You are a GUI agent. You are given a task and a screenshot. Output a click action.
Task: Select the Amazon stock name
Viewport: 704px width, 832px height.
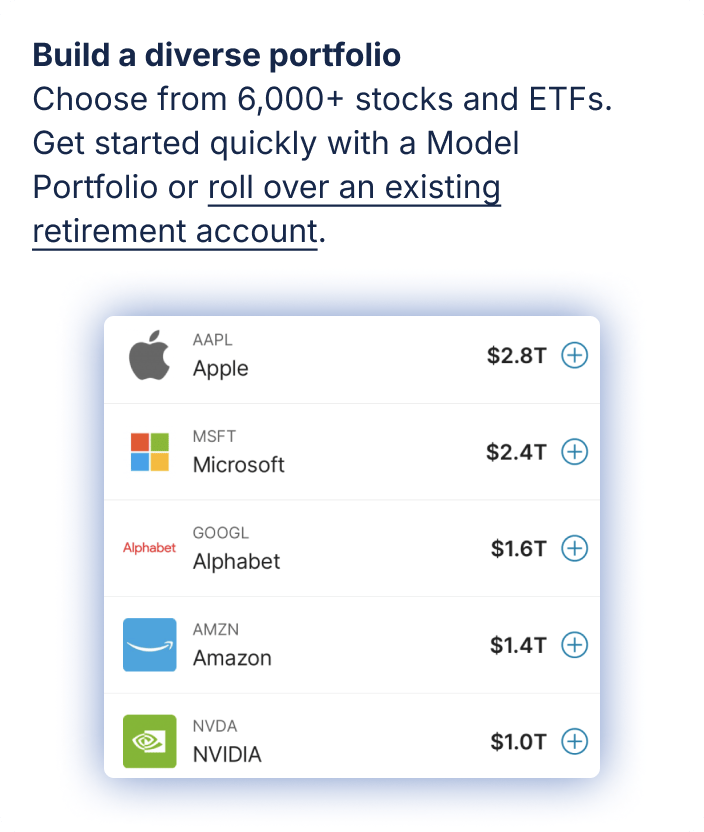tap(232, 657)
